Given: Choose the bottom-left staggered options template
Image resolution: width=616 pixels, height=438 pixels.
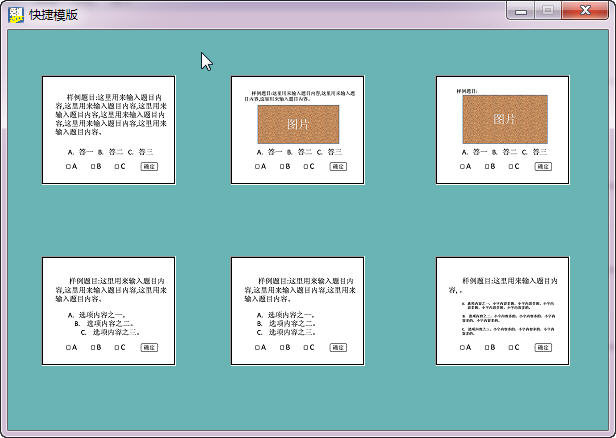Looking at the screenshot, I should [x=108, y=311].
